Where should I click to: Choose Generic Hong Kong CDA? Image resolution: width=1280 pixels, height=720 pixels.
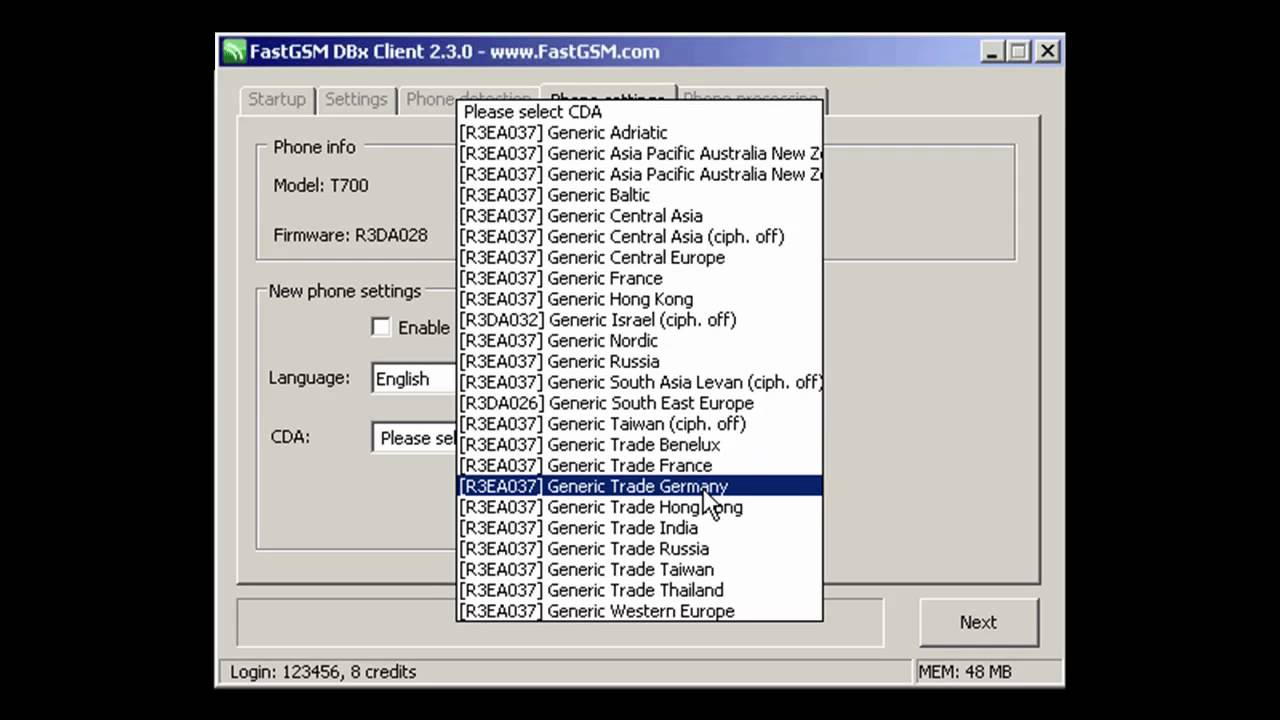640,299
